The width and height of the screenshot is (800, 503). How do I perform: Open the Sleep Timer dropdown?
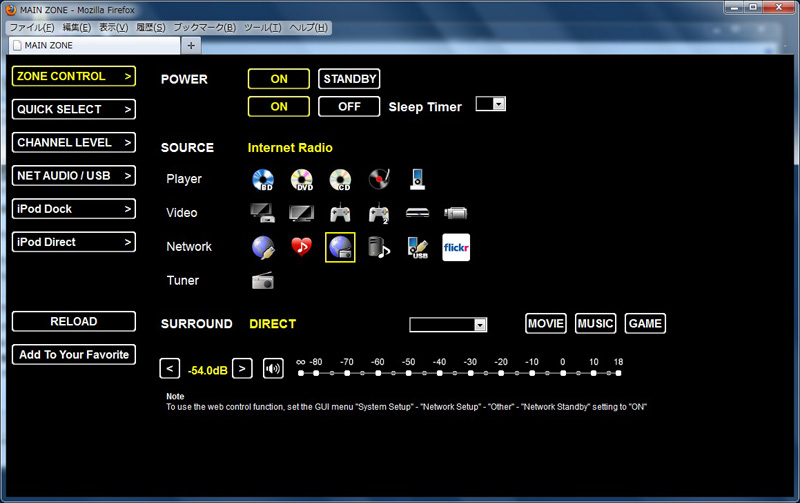[x=491, y=104]
